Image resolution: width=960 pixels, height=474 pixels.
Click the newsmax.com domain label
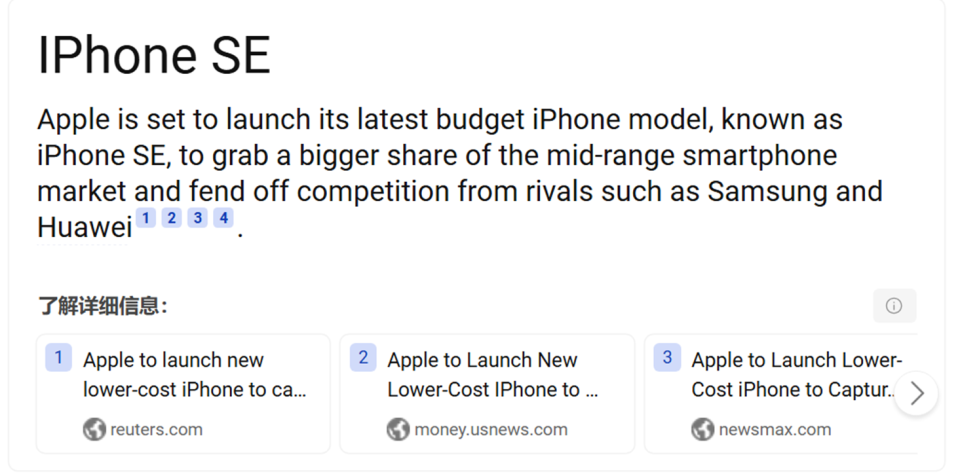774,430
